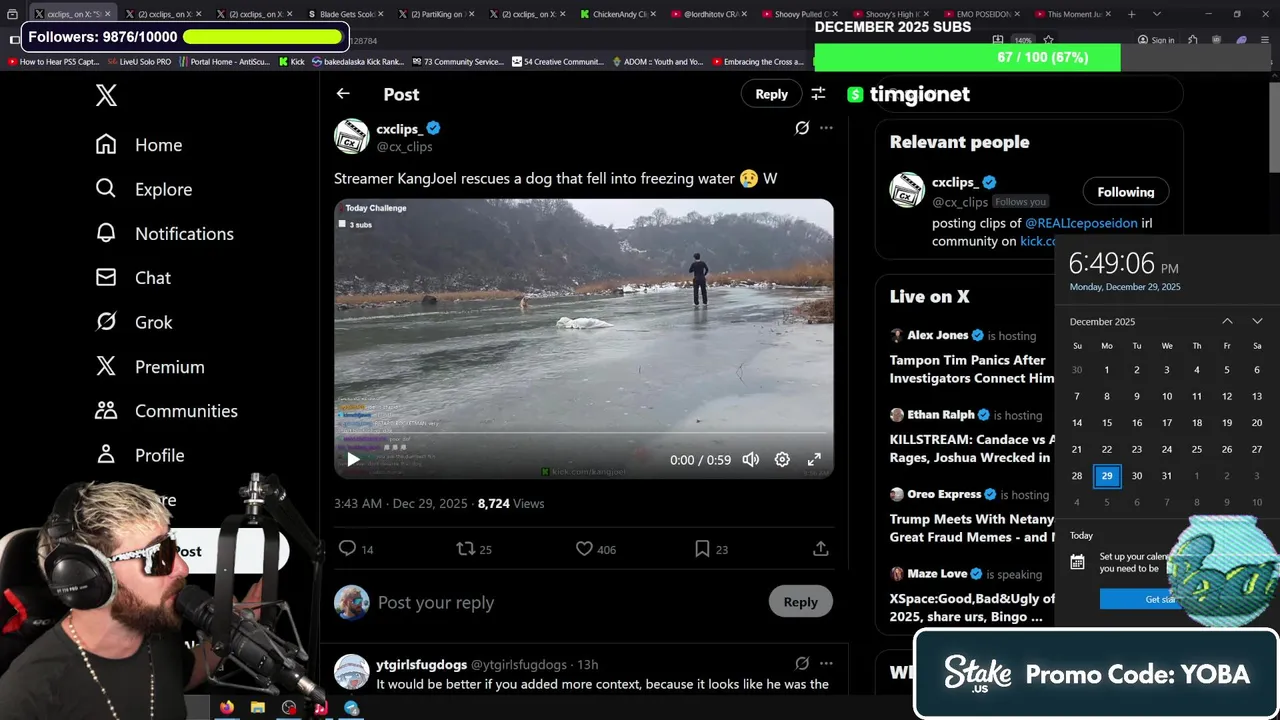Share the post using the share icon

[x=820, y=548]
